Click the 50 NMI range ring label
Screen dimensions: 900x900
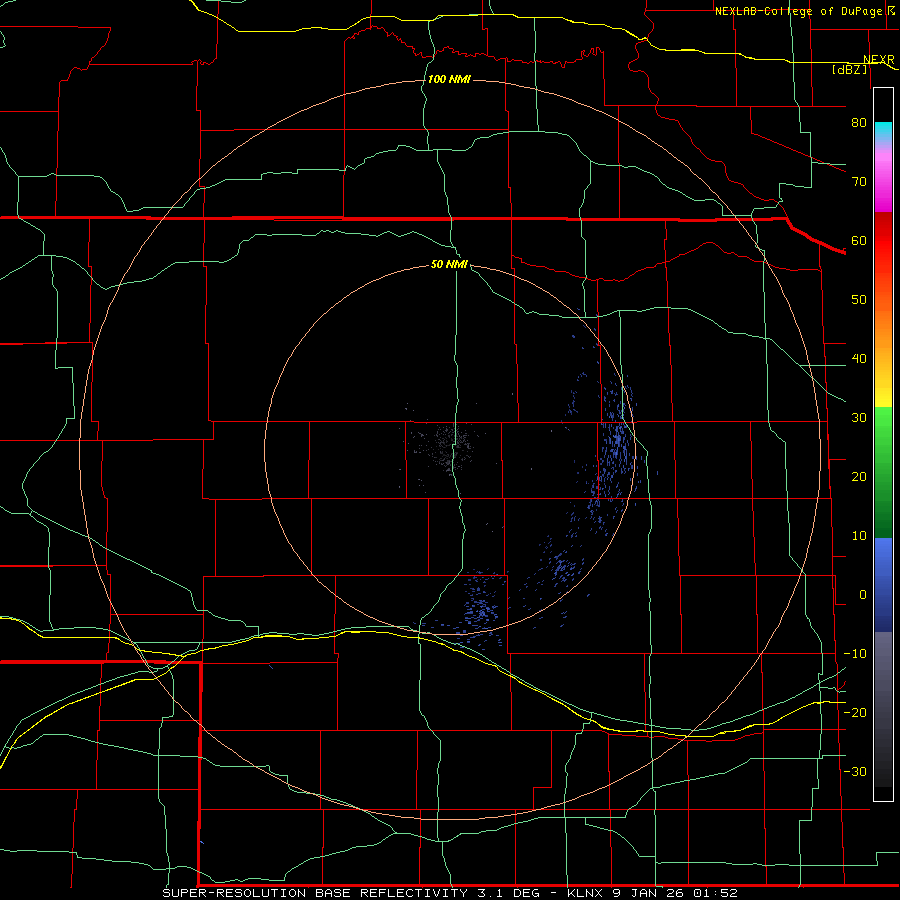click(449, 265)
